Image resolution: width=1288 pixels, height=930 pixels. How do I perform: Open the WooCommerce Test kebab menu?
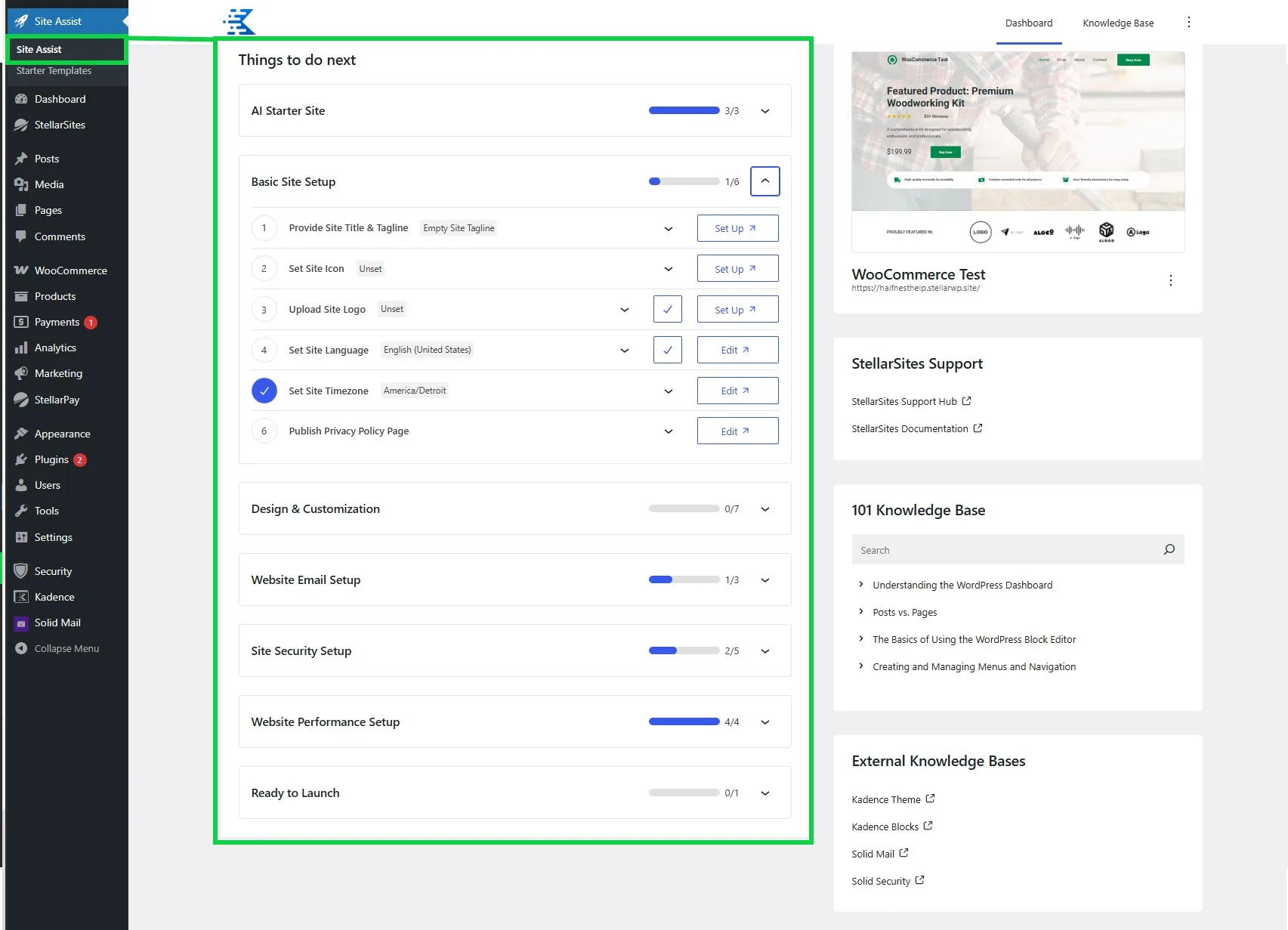pyautogui.click(x=1171, y=280)
